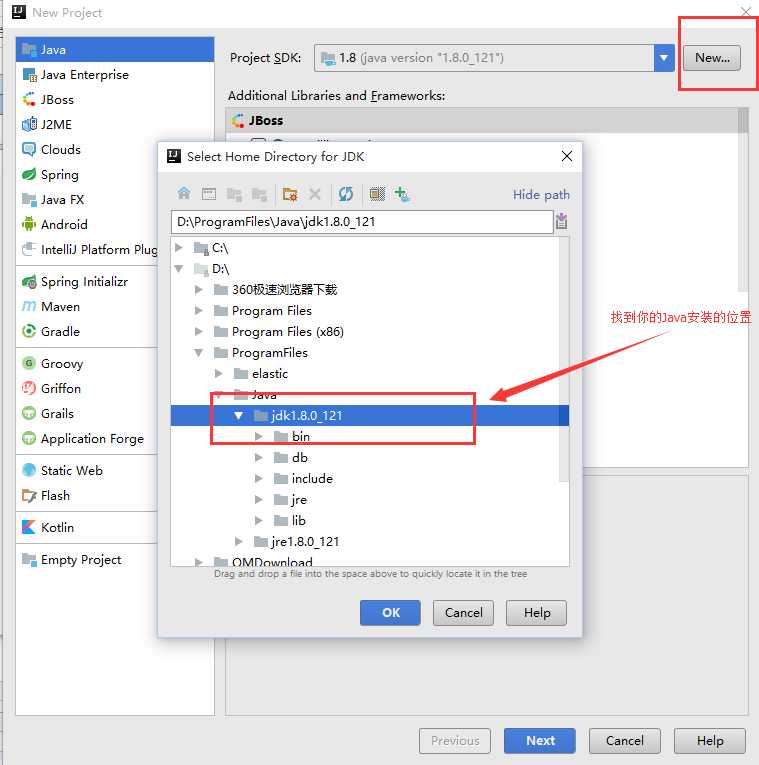Click Hide path link
This screenshot has width=759, height=765.
click(541, 195)
